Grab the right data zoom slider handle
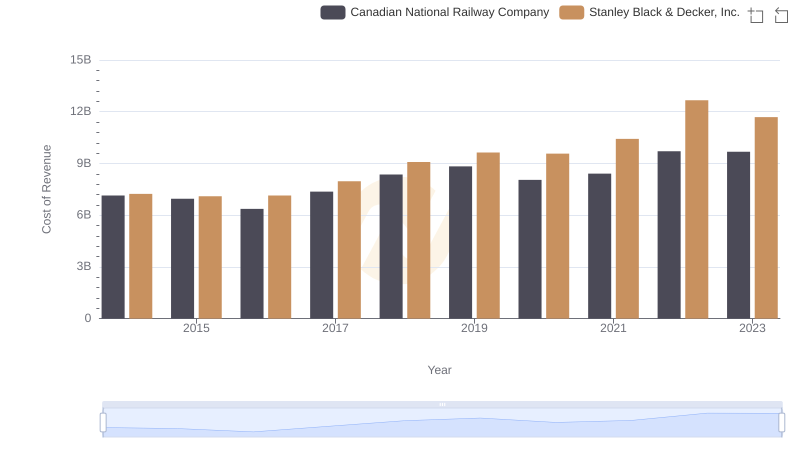The width and height of the screenshot is (800, 461). pyautogui.click(x=781, y=423)
